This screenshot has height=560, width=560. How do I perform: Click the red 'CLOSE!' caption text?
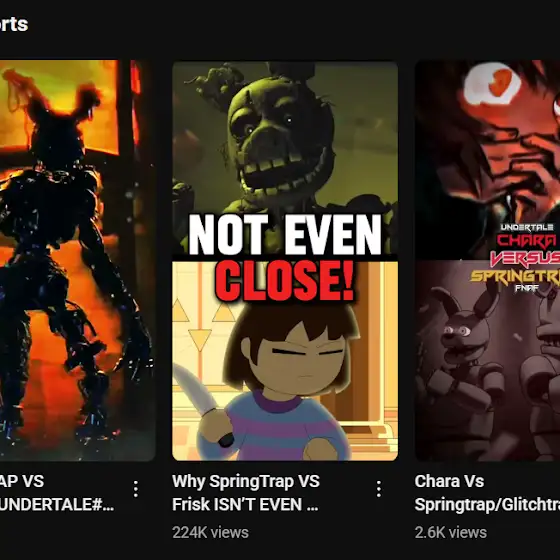[x=285, y=281]
